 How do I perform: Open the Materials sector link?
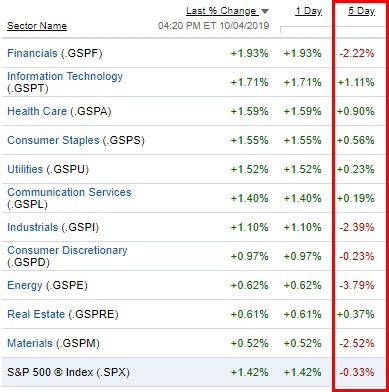(30, 343)
